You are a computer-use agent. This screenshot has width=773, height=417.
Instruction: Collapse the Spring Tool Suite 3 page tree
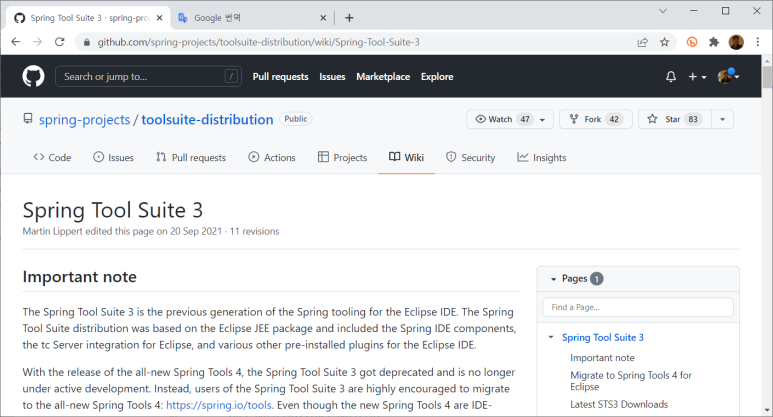pos(551,338)
